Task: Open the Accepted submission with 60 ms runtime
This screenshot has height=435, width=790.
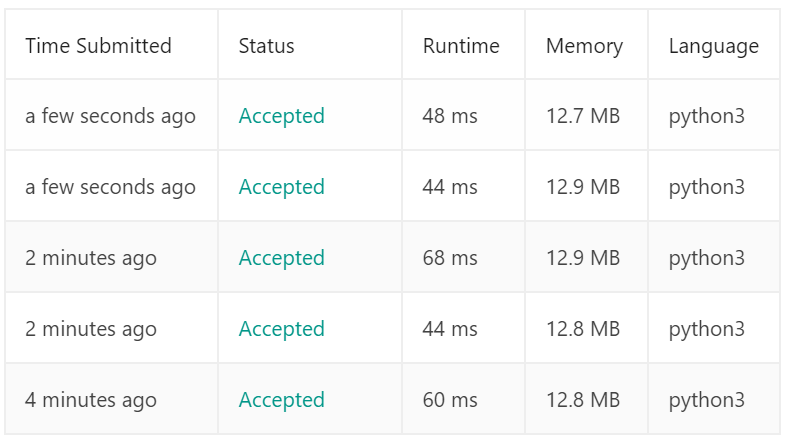Action: coord(281,400)
